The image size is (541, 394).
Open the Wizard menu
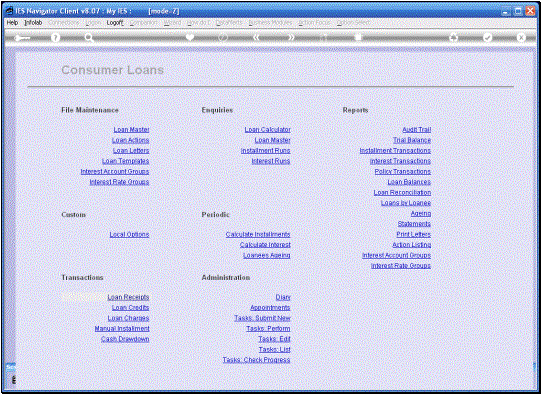click(x=172, y=22)
